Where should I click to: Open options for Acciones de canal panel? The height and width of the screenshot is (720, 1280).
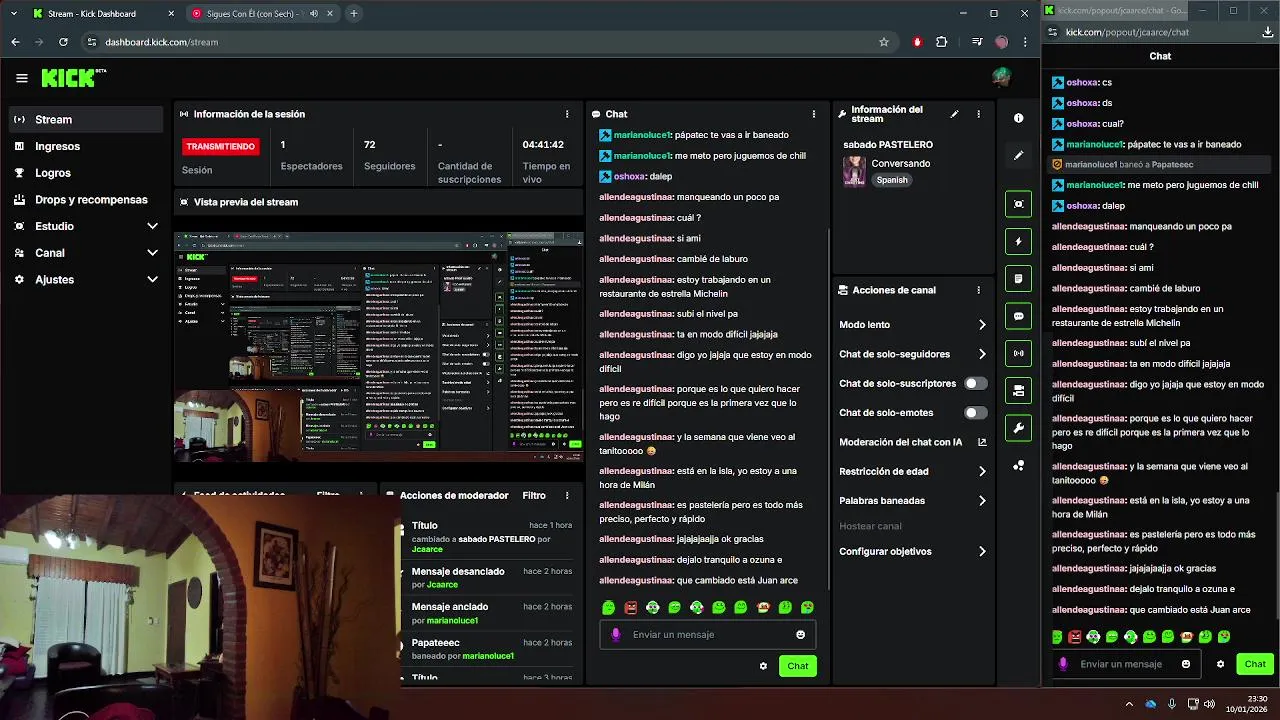(x=978, y=290)
